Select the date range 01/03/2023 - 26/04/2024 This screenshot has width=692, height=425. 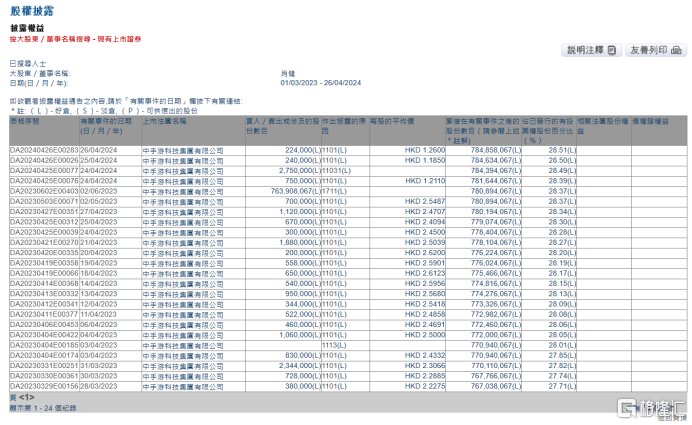[321, 83]
